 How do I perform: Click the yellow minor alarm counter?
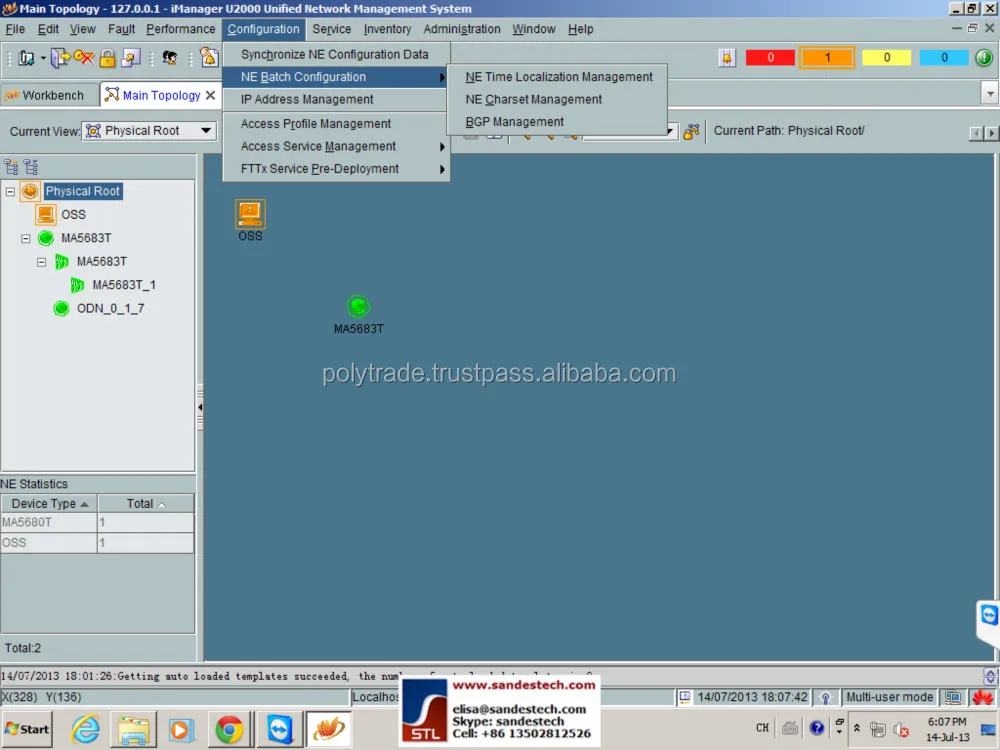point(886,57)
